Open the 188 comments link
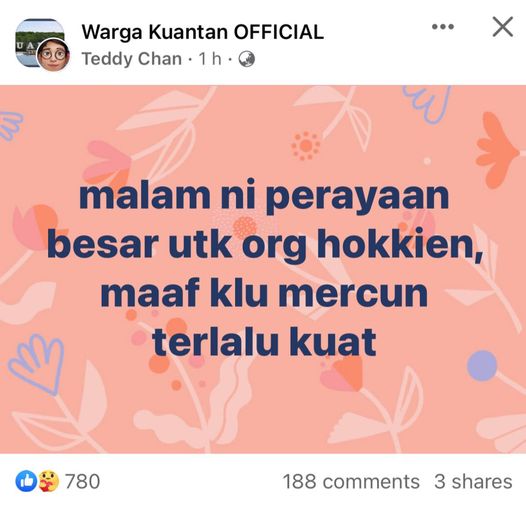Viewport: 526px width, 506px height. 351,482
